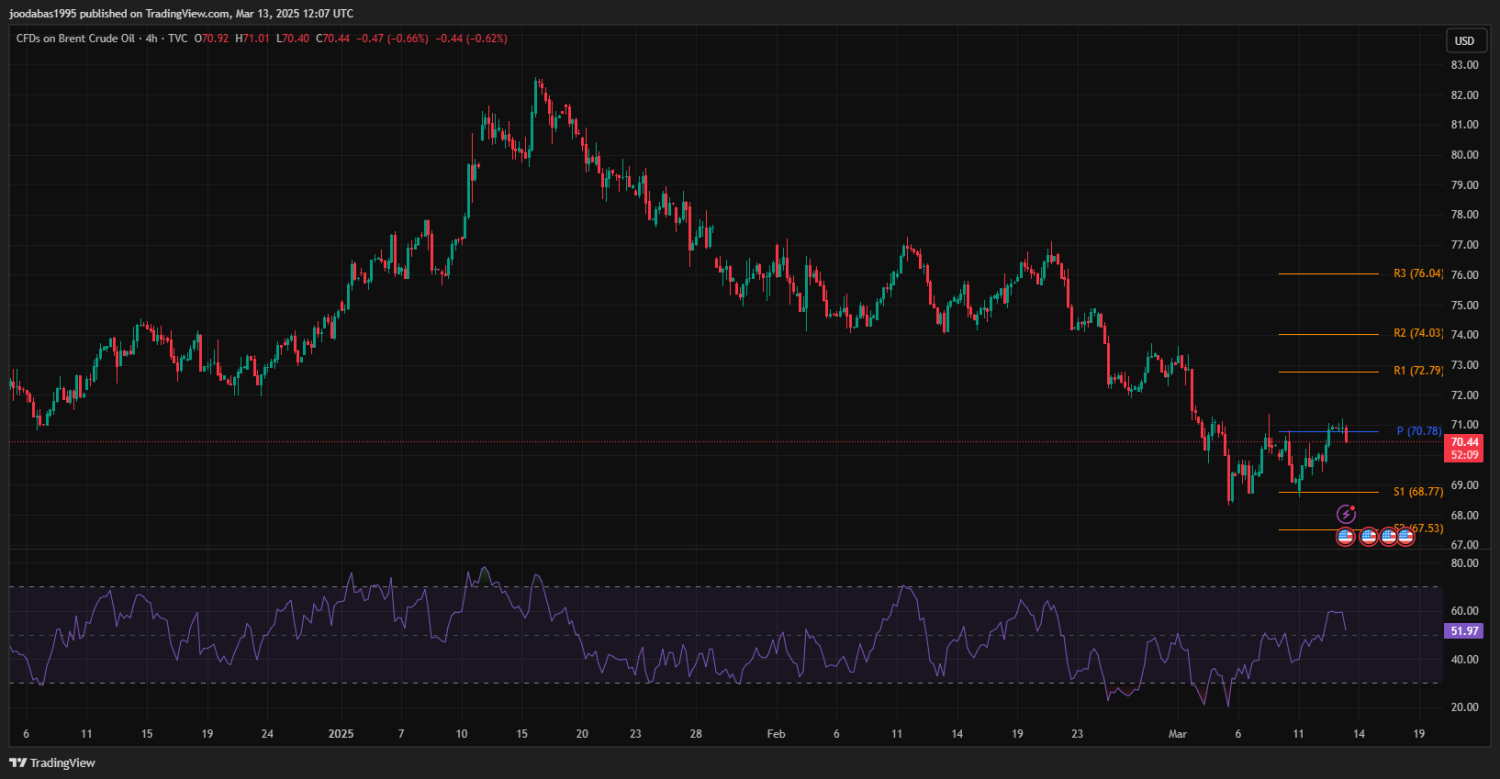The image size is (1500, 779).
Task: Click the leftmost US flag economic event icon
Action: (x=1346, y=537)
